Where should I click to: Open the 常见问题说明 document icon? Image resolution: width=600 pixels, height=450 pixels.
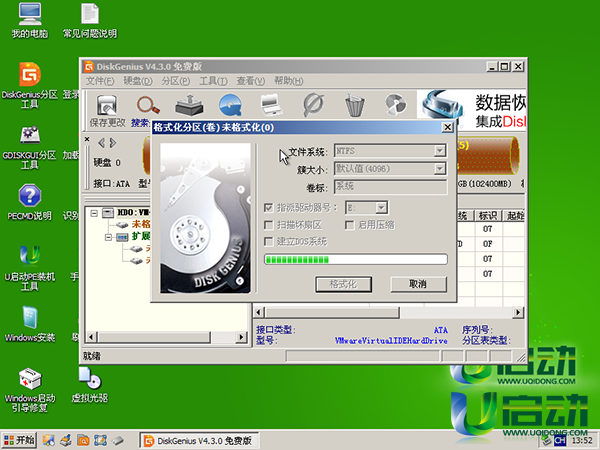click(90, 21)
